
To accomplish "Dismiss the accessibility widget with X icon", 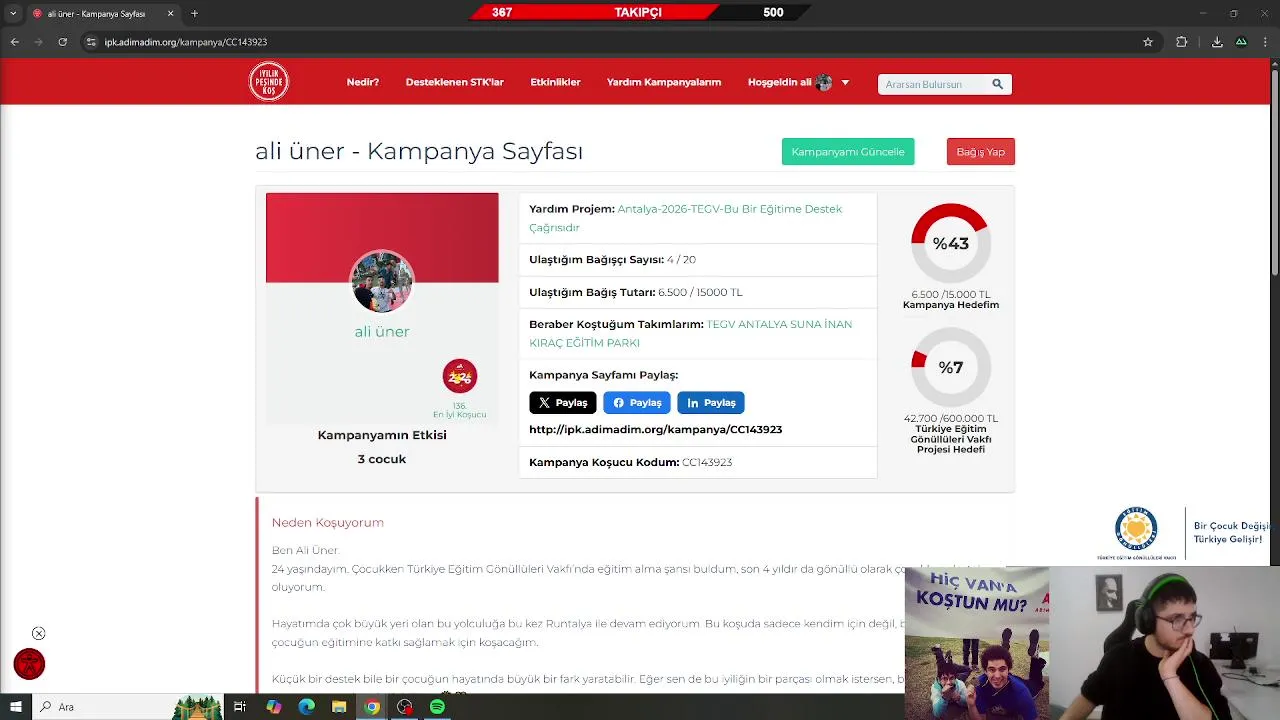I will [x=38, y=633].
